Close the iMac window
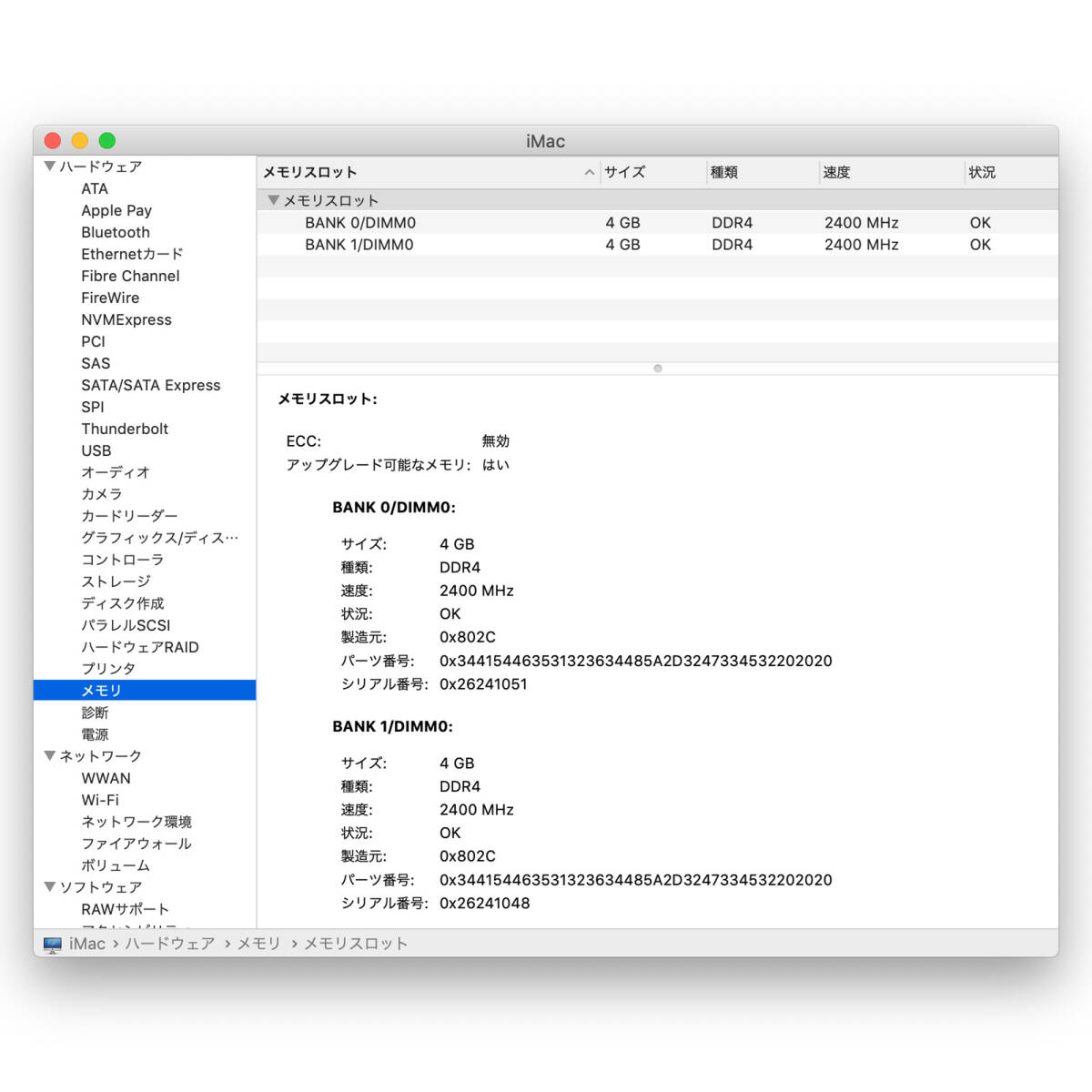The width and height of the screenshot is (1092, 1092). click(53, 140)
